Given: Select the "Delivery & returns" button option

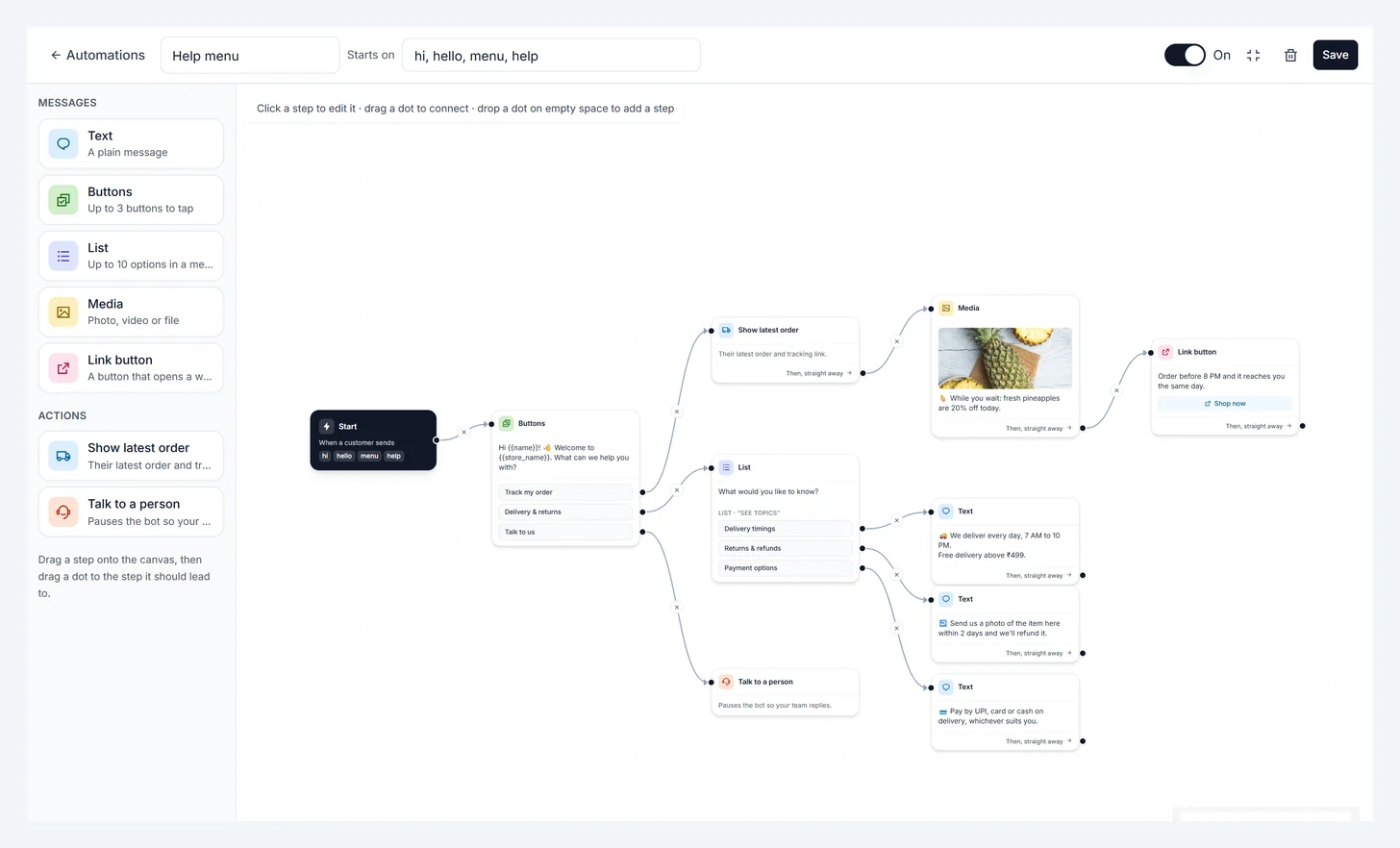Looking at the screenshot, I should coord(565,511).
